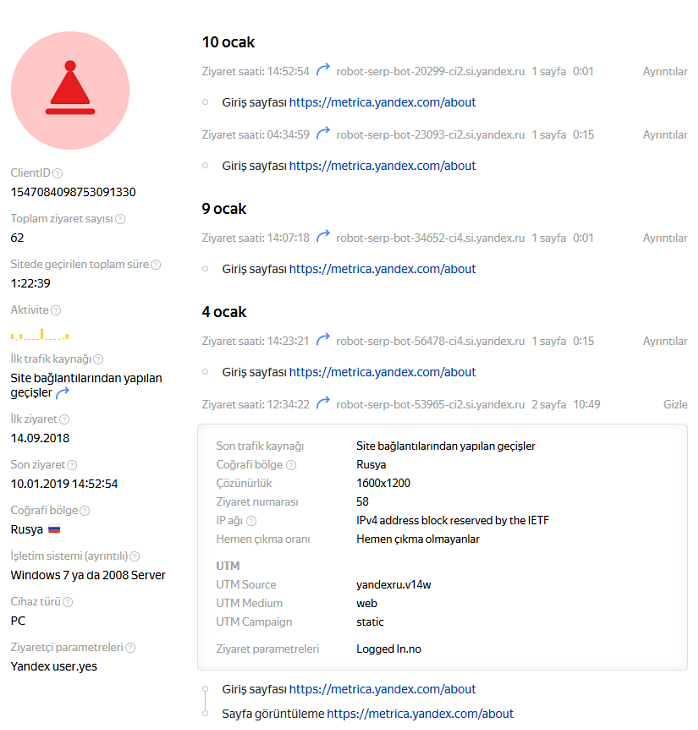This screenshot has width=698, height=730.
Task: Click robot-serp-bot-34652 source text
Action: click(x=430, y=238)
